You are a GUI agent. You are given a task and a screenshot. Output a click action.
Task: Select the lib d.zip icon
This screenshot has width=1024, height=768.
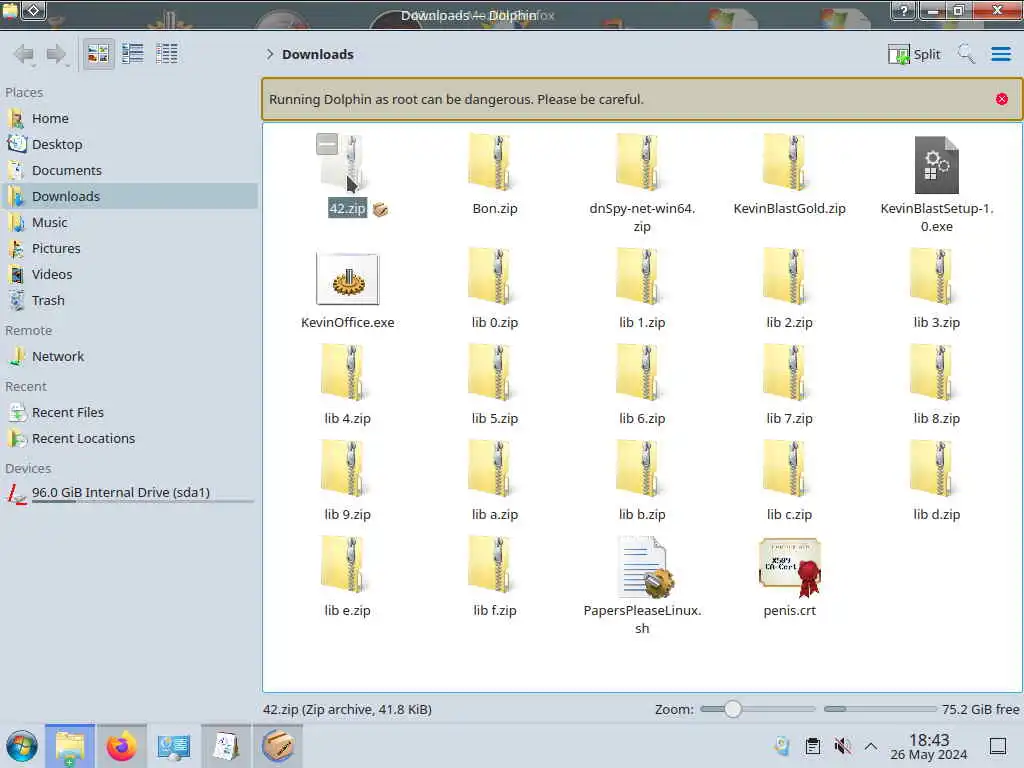[936, 469]
